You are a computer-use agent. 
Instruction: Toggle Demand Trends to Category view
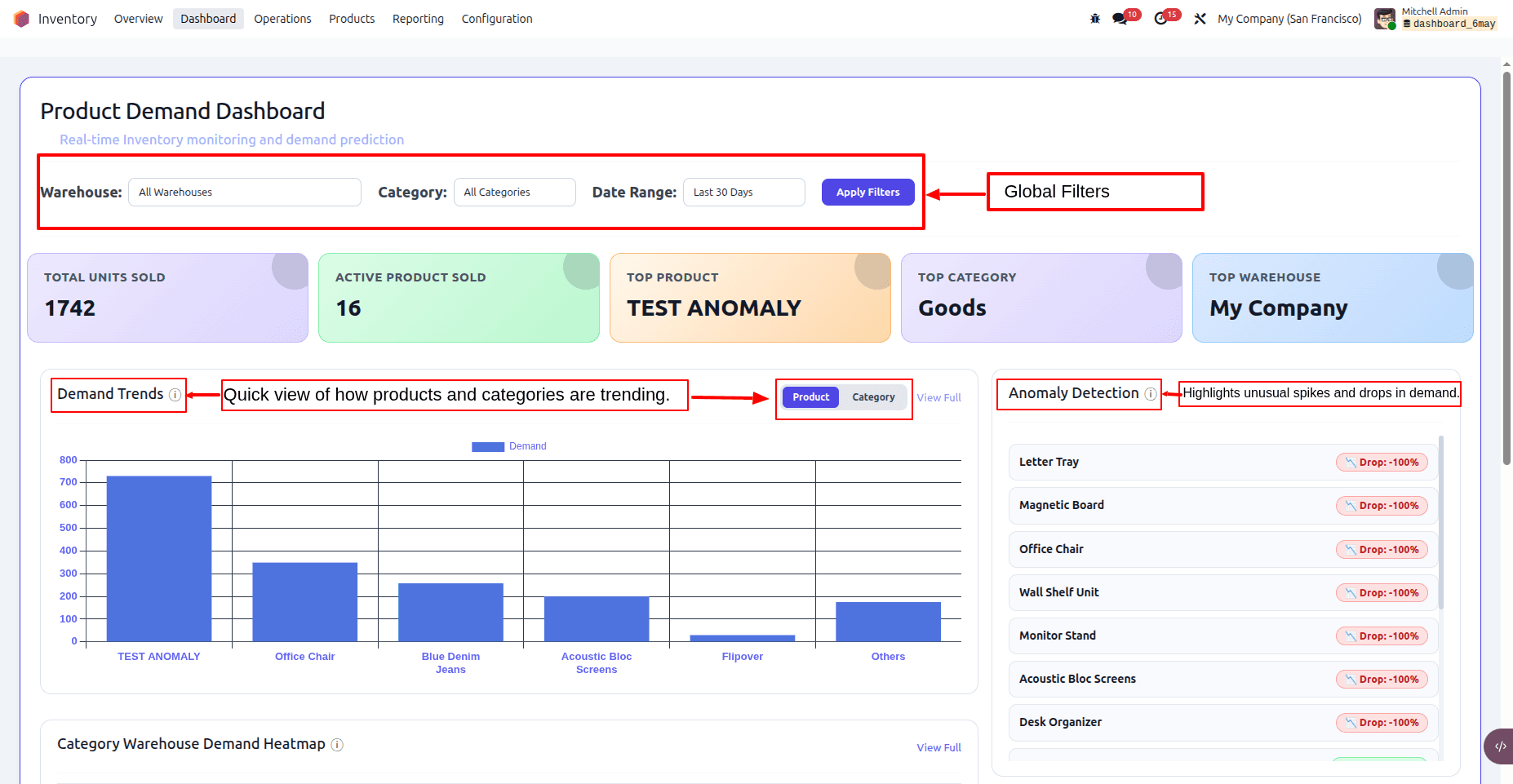tap(873, 397)
